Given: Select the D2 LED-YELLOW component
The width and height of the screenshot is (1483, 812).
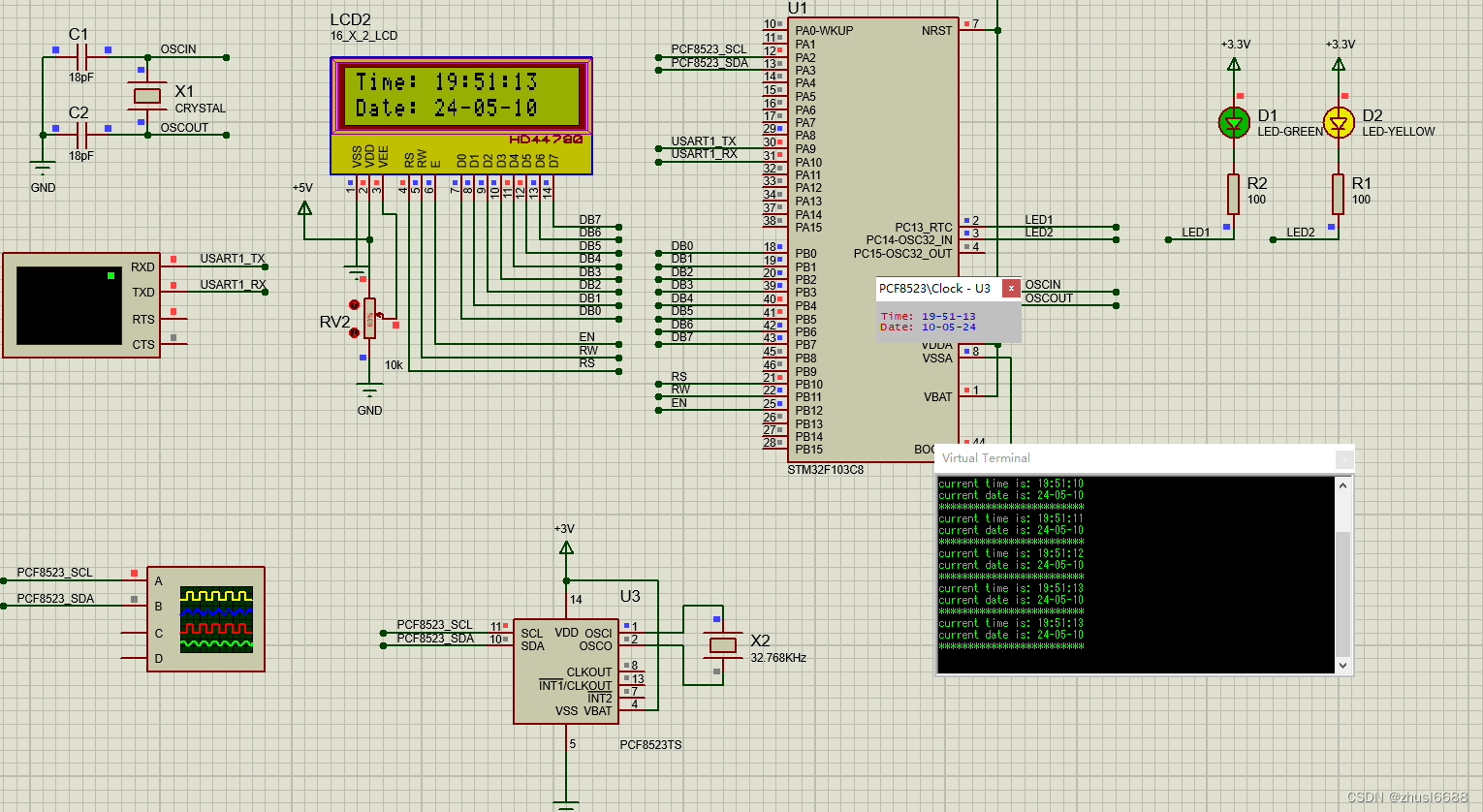Looking at the screenshot, I should 1338,123.
